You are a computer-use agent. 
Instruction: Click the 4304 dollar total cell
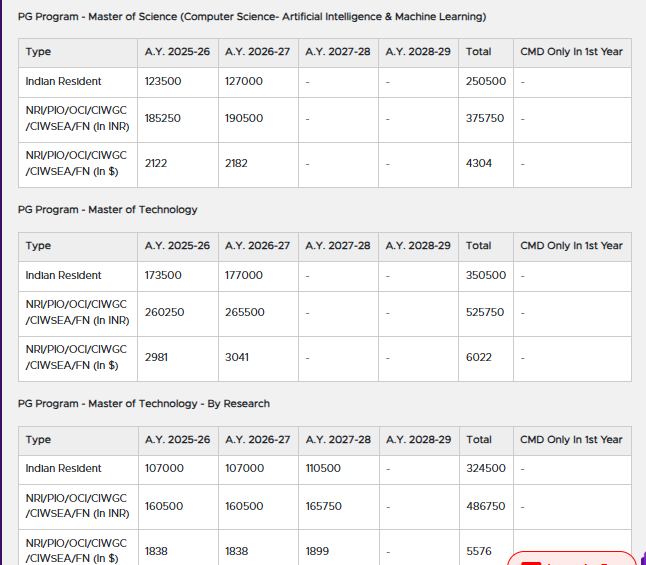click(x=479, y=163)
